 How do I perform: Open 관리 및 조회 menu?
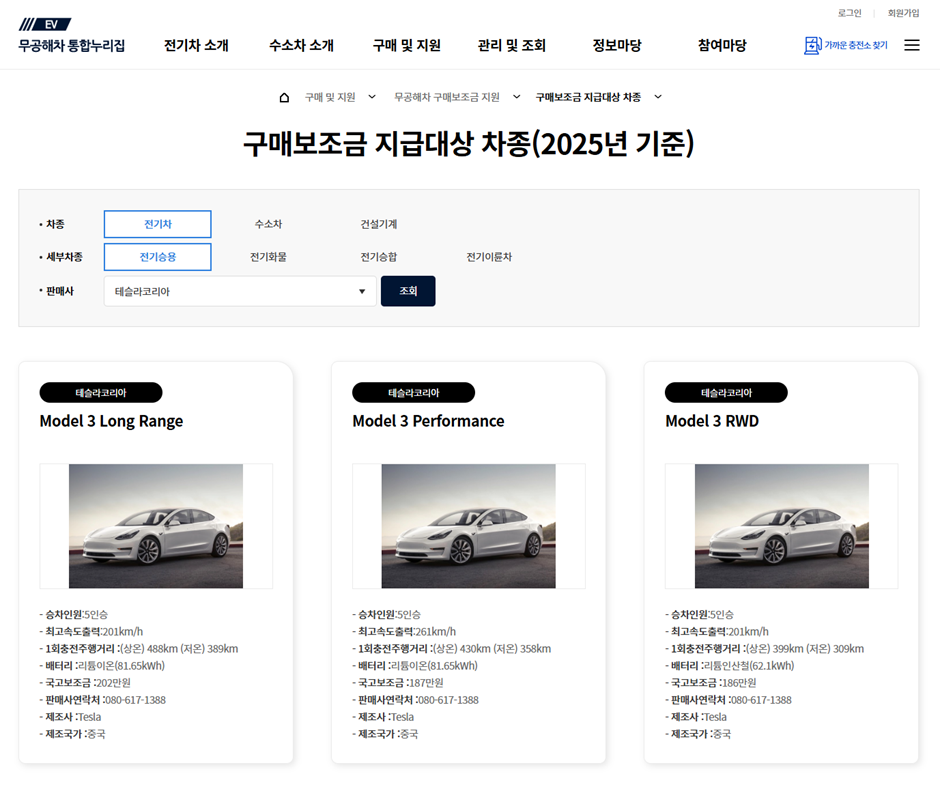coord(511,46)
